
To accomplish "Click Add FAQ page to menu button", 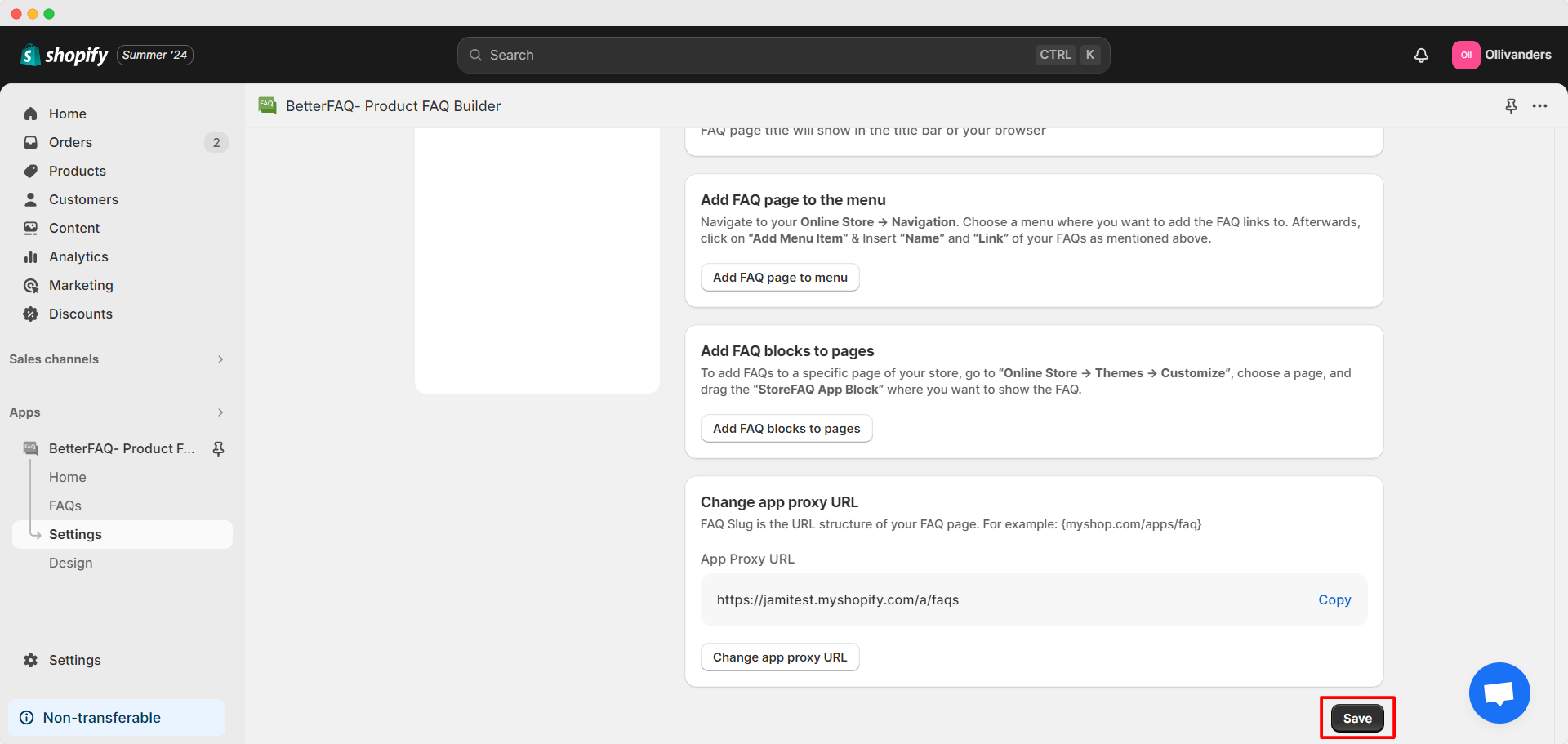I will (x=780, y=278).
